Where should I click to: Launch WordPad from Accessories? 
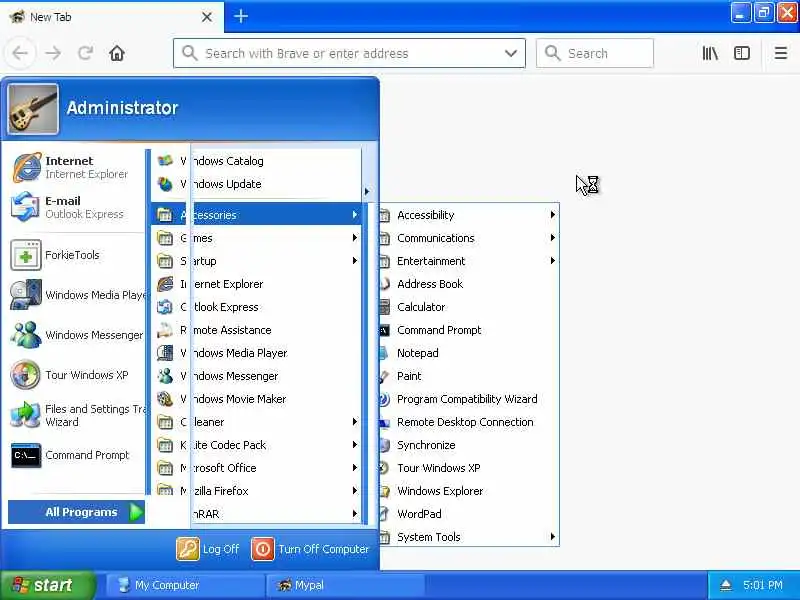(469, 513)
